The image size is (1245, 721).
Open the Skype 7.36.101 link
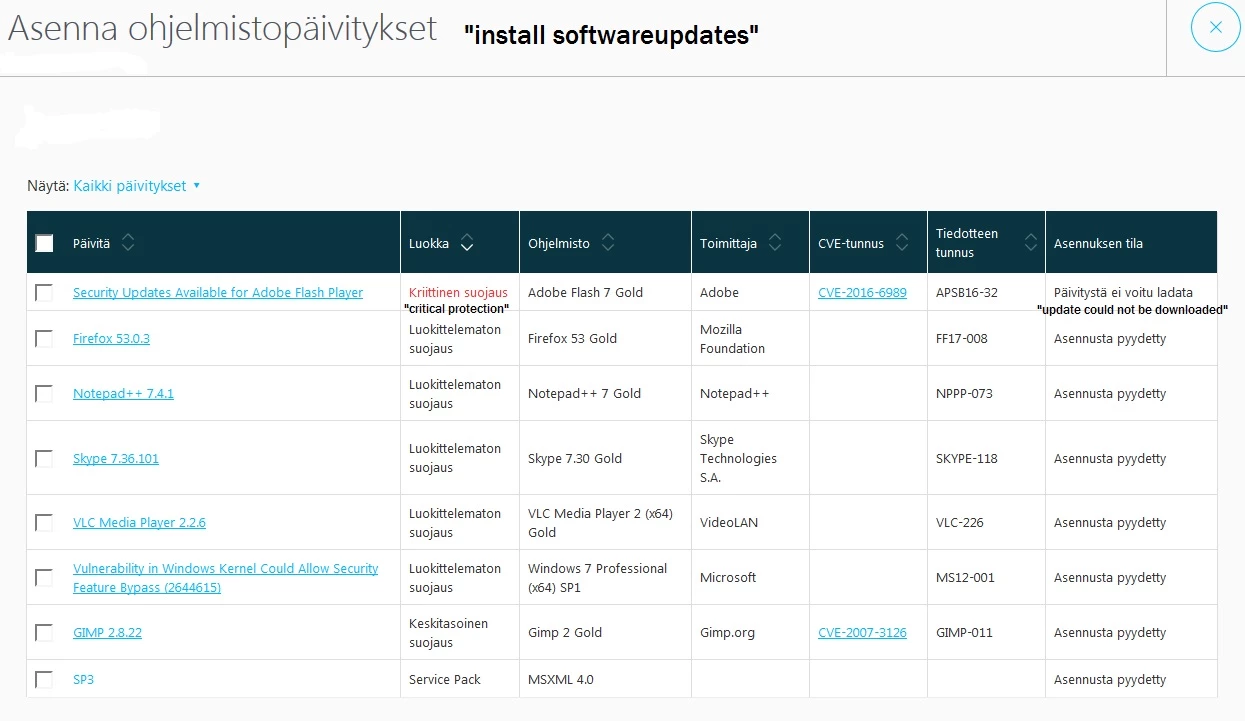116,459
